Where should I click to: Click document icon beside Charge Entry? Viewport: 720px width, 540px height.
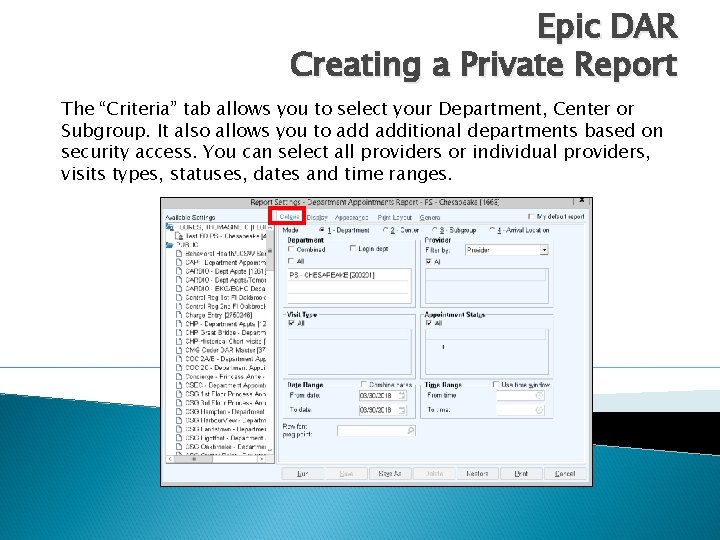(179, 315)
